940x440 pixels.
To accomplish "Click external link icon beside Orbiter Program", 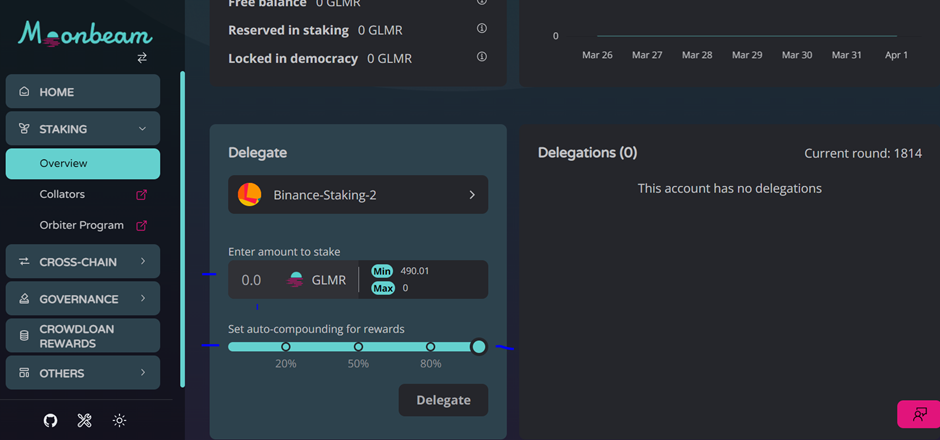I will pos(141,226).
